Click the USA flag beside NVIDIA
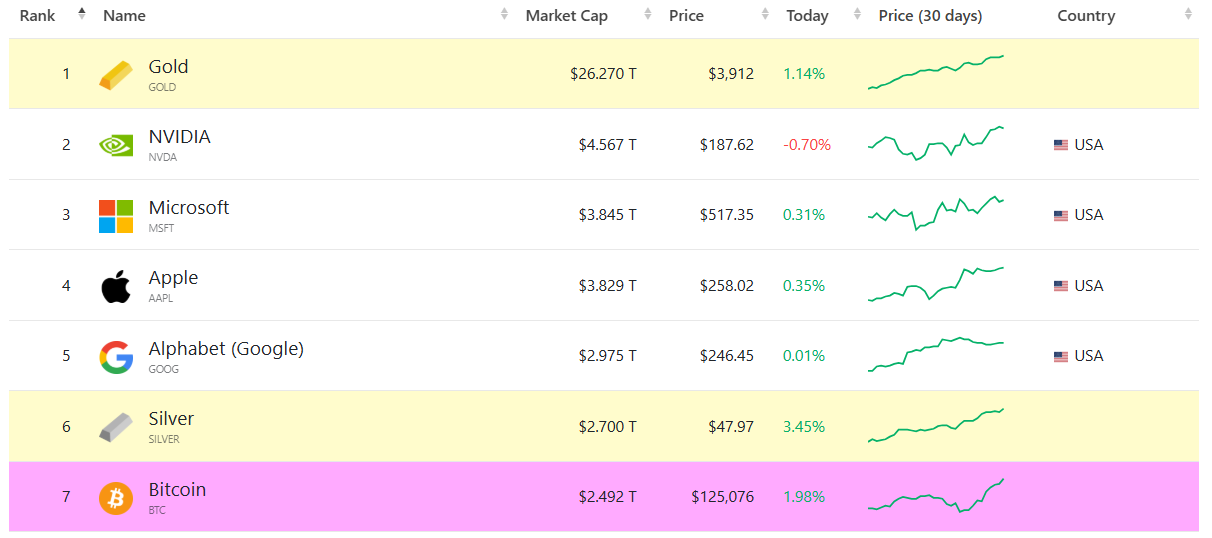Image resolution: width=1212 pixels, height=538 pixels. point(1061,145)
